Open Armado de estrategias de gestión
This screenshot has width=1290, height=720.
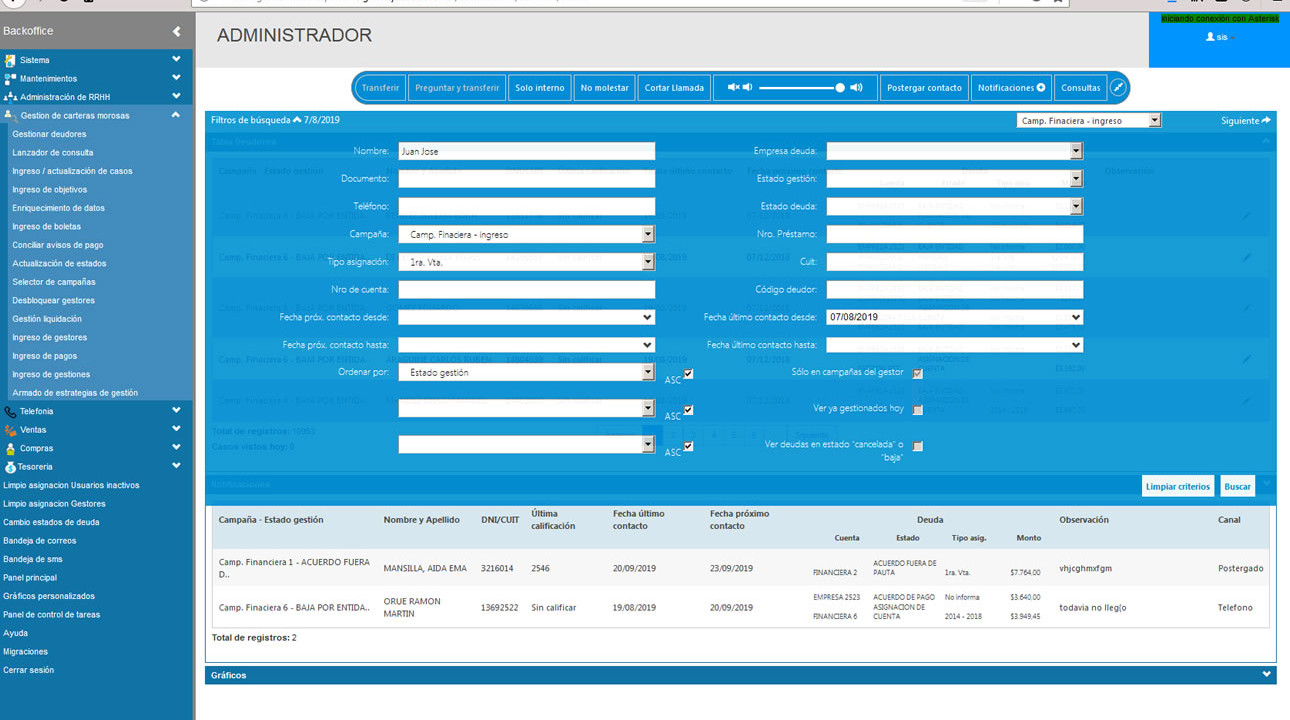75,393
